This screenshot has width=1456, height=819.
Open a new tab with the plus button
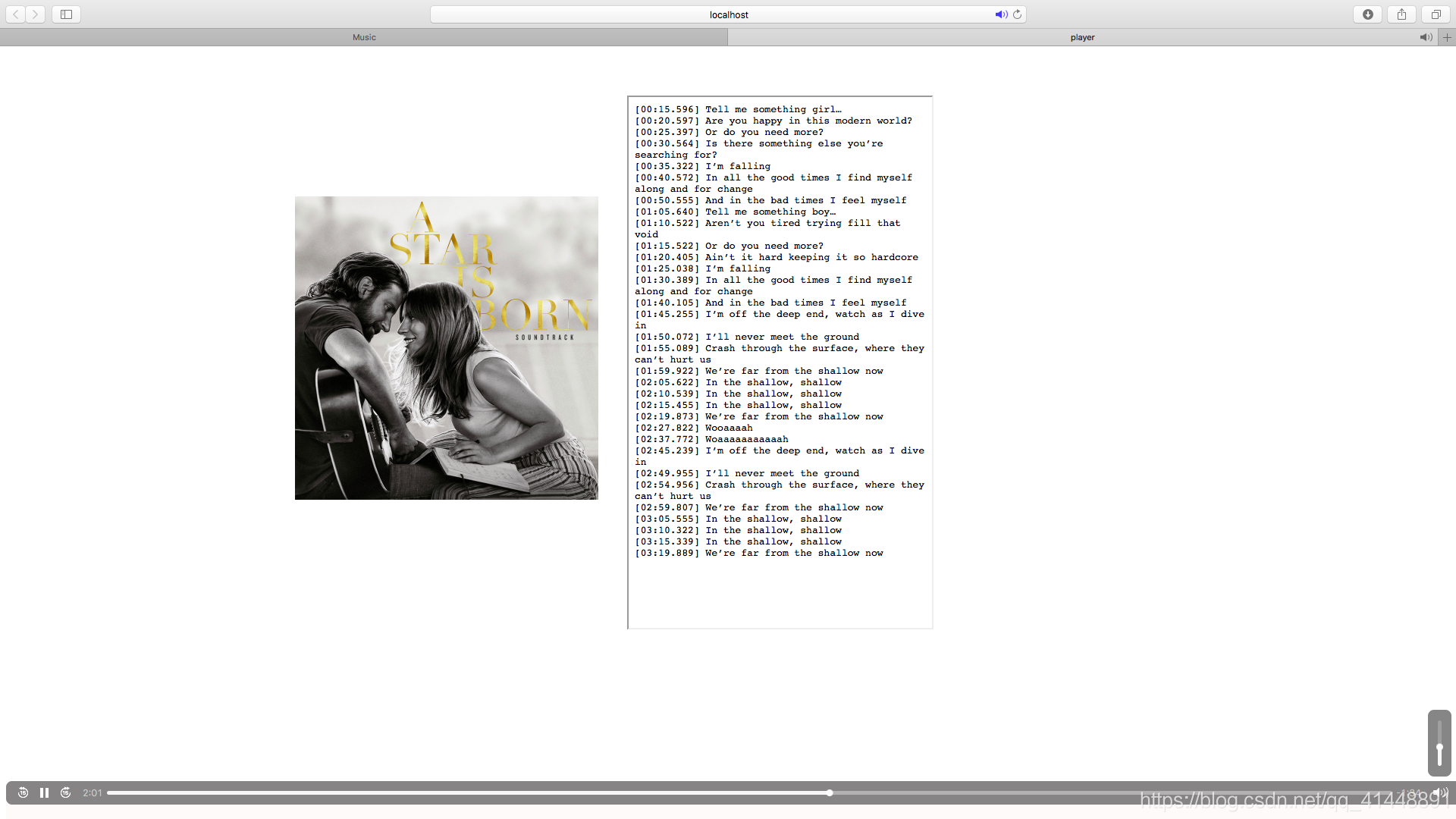tap(1447, 37)
